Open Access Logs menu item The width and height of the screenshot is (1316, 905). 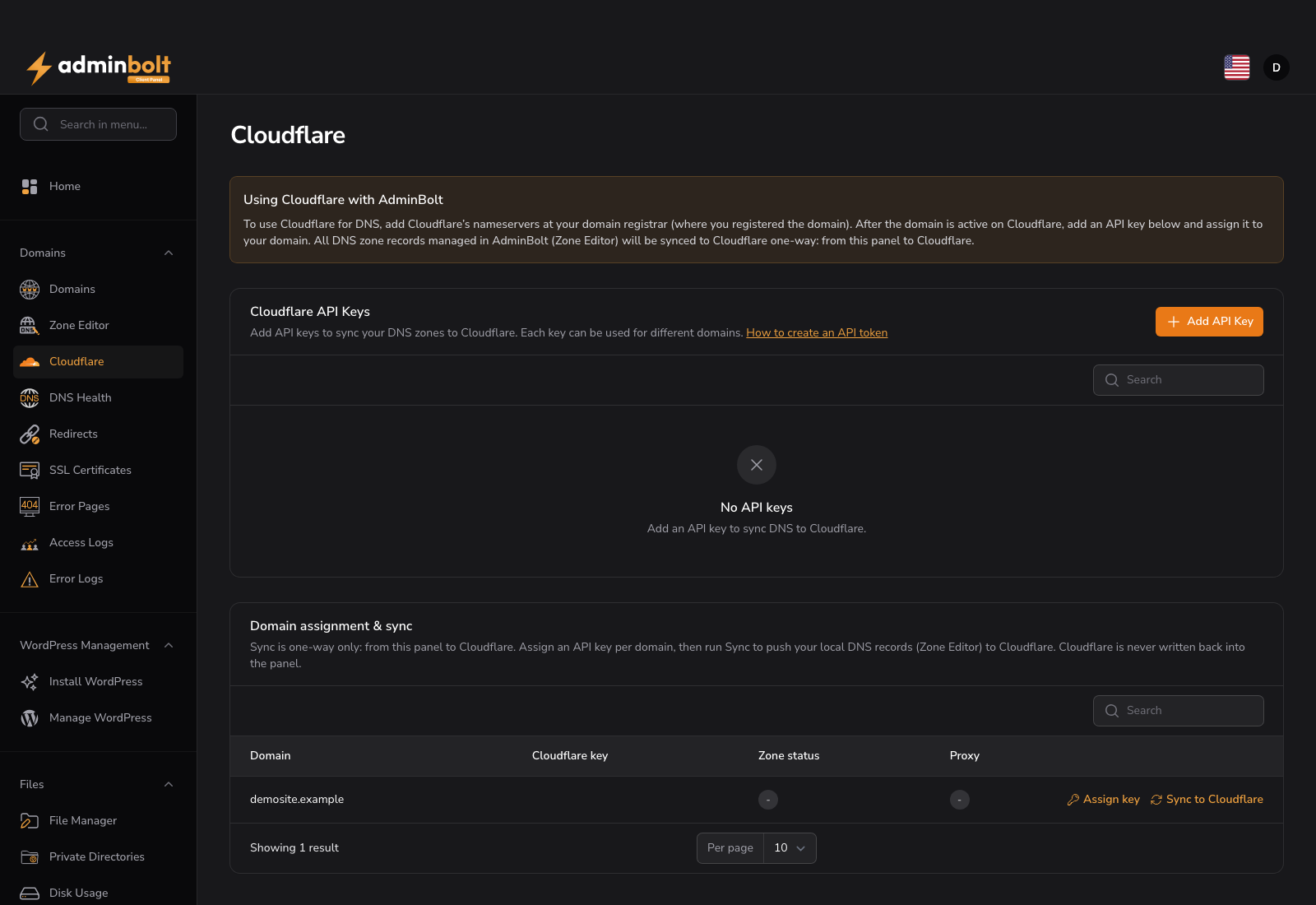coord(98,542)
